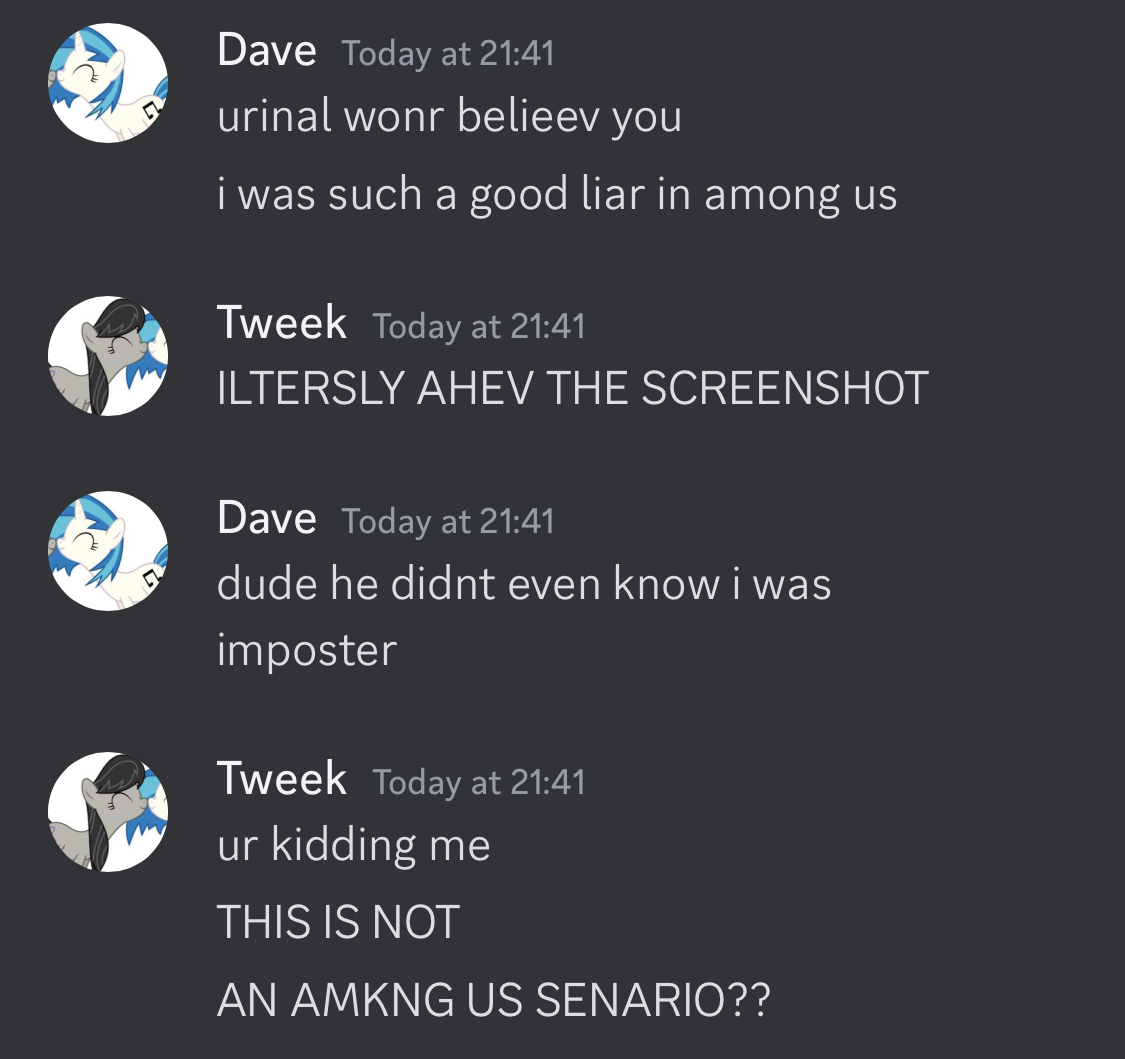Click the message 'THIS IS NOT'

click(x=338, y=922)
